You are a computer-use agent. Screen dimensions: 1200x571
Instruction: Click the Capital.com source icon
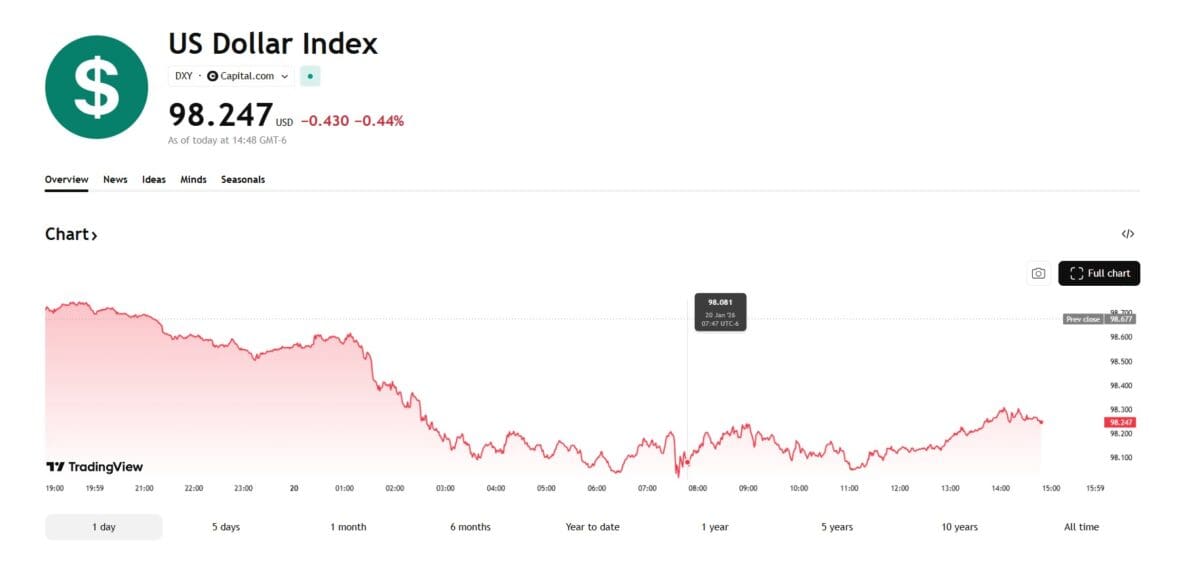212,76
